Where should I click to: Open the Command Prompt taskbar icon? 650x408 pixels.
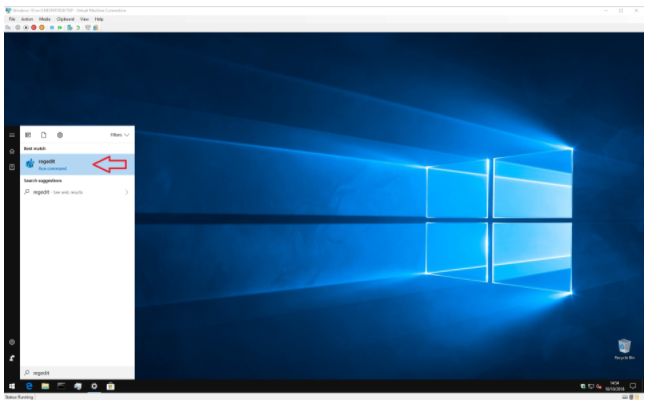[x=61, y=386]
